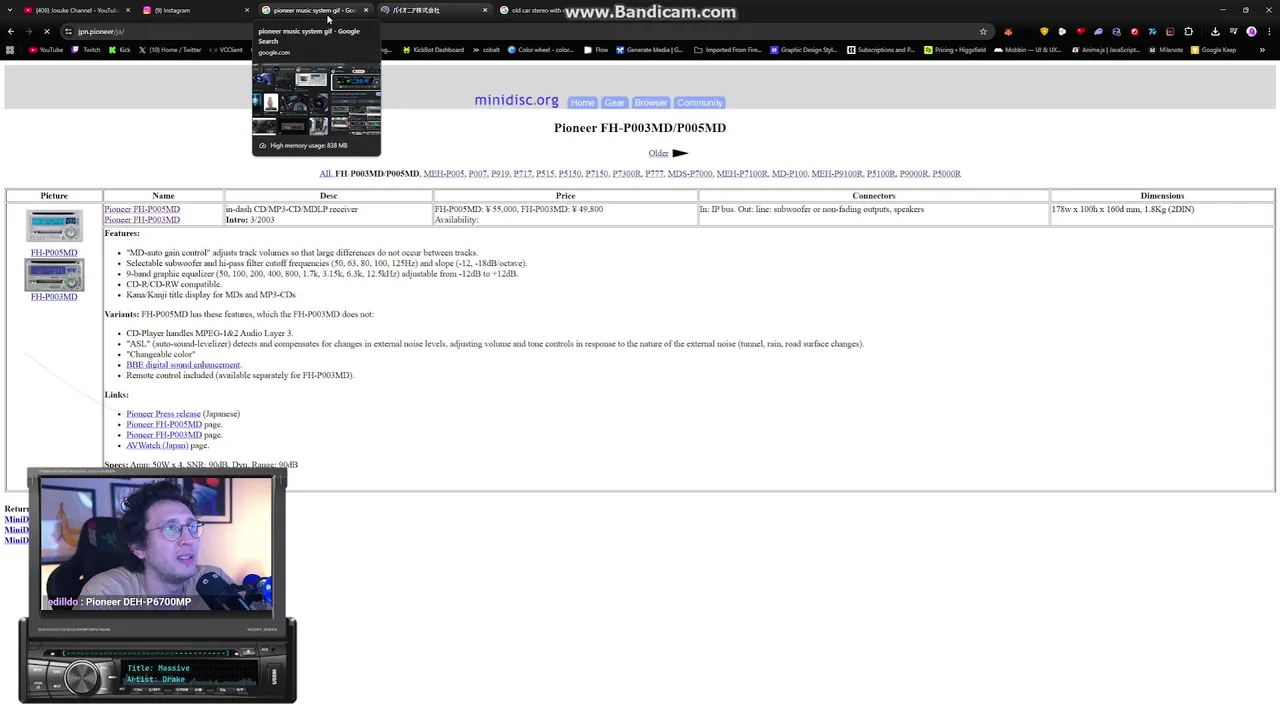Open the Color wheel bookmark
Screen dimensions: 1280x720
[540, 50]
